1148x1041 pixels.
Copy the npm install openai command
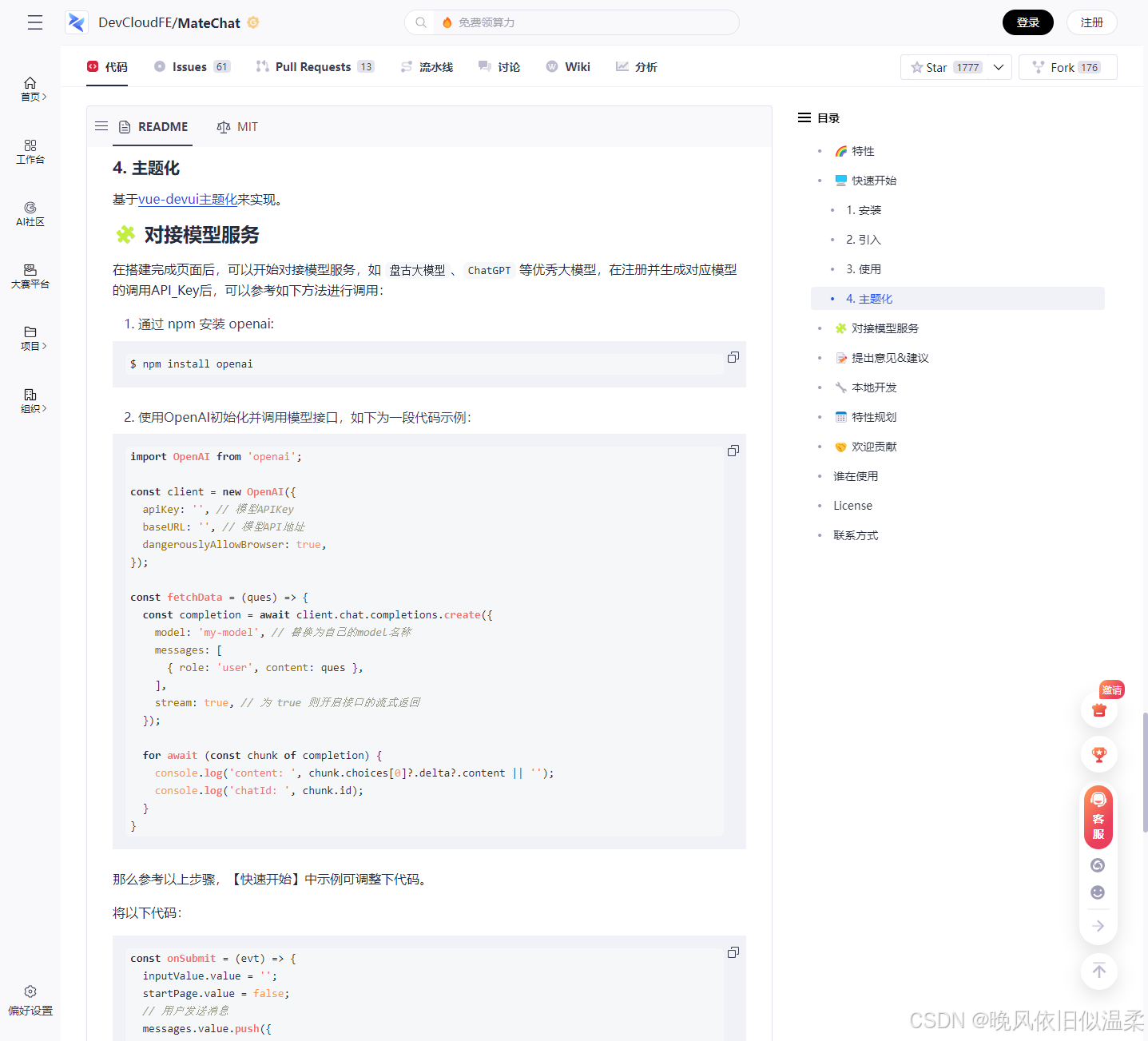point(733,357)
